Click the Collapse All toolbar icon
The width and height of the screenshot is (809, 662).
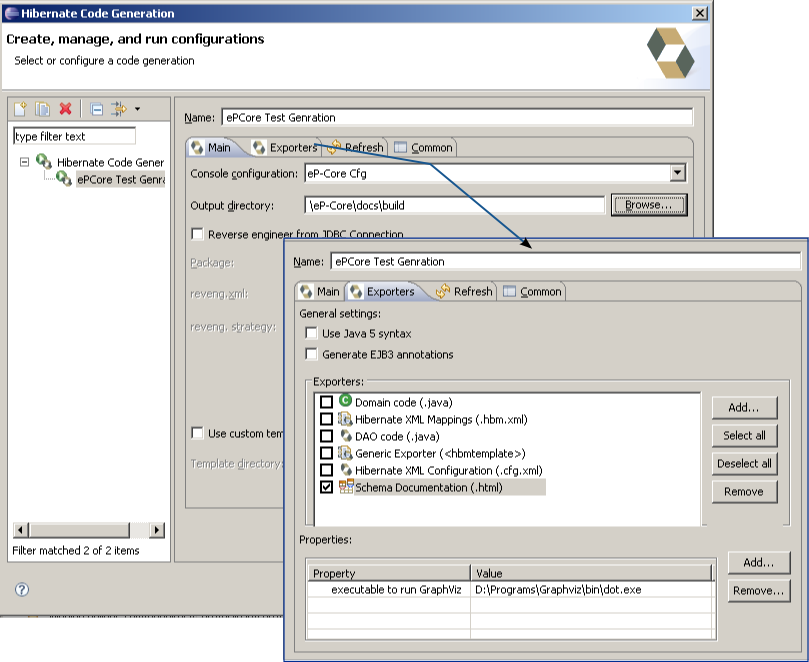pos(96,109)
